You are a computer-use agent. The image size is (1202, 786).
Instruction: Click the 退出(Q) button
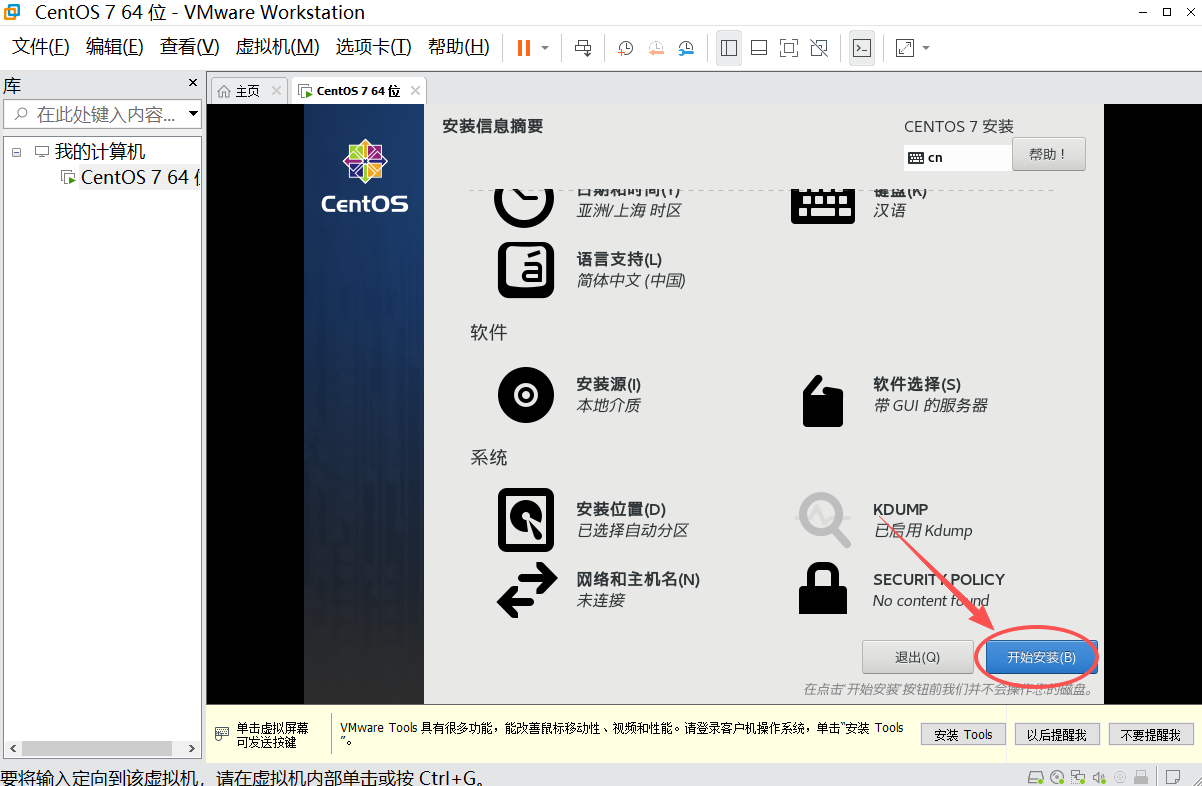(917, 657)
